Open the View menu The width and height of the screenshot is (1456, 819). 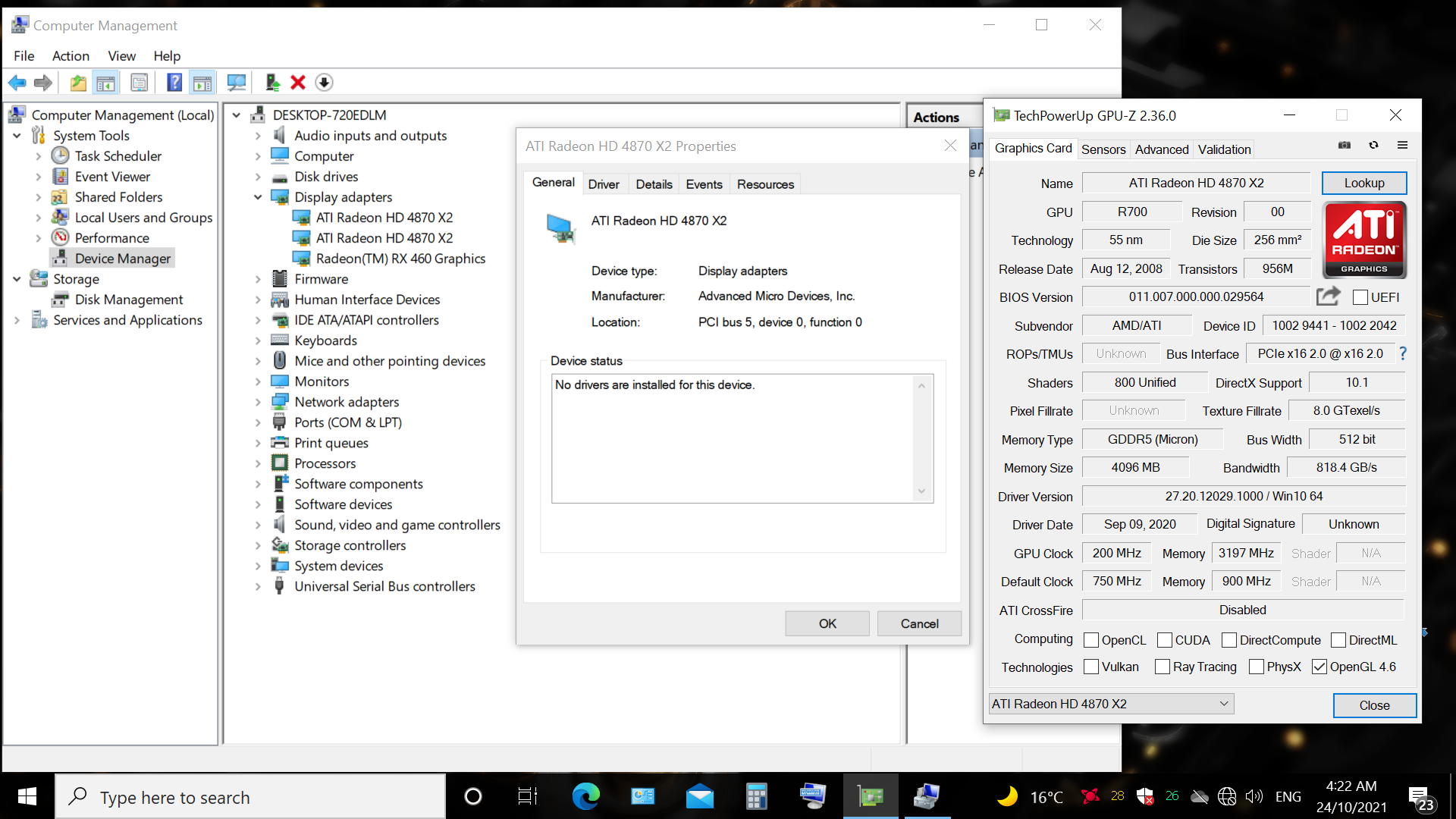tap(121, 55)
